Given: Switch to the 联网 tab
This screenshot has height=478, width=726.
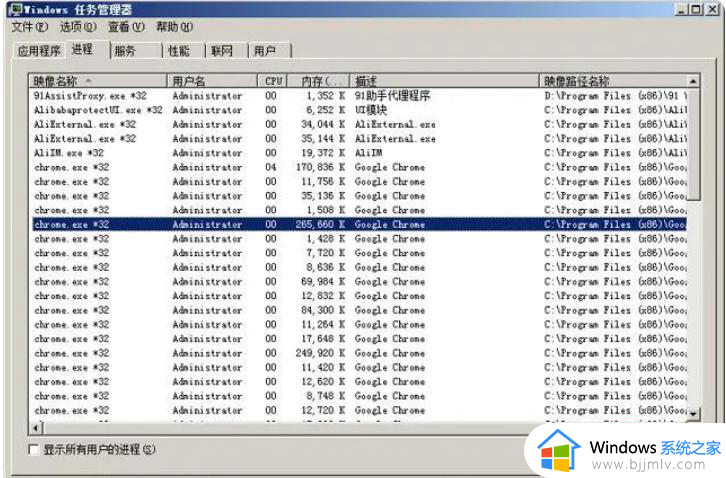Looking at the screenshot, I should pos(226,51).
